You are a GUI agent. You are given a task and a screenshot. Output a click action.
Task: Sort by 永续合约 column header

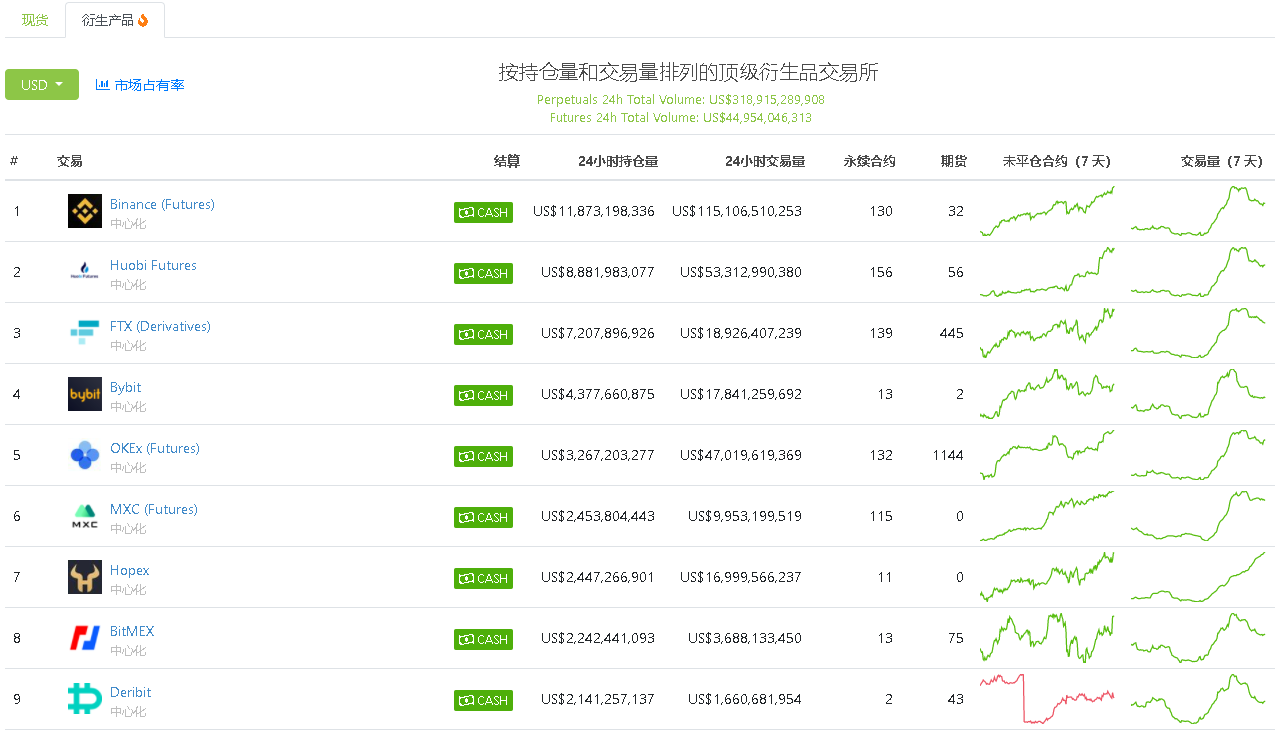pos(870,160)
